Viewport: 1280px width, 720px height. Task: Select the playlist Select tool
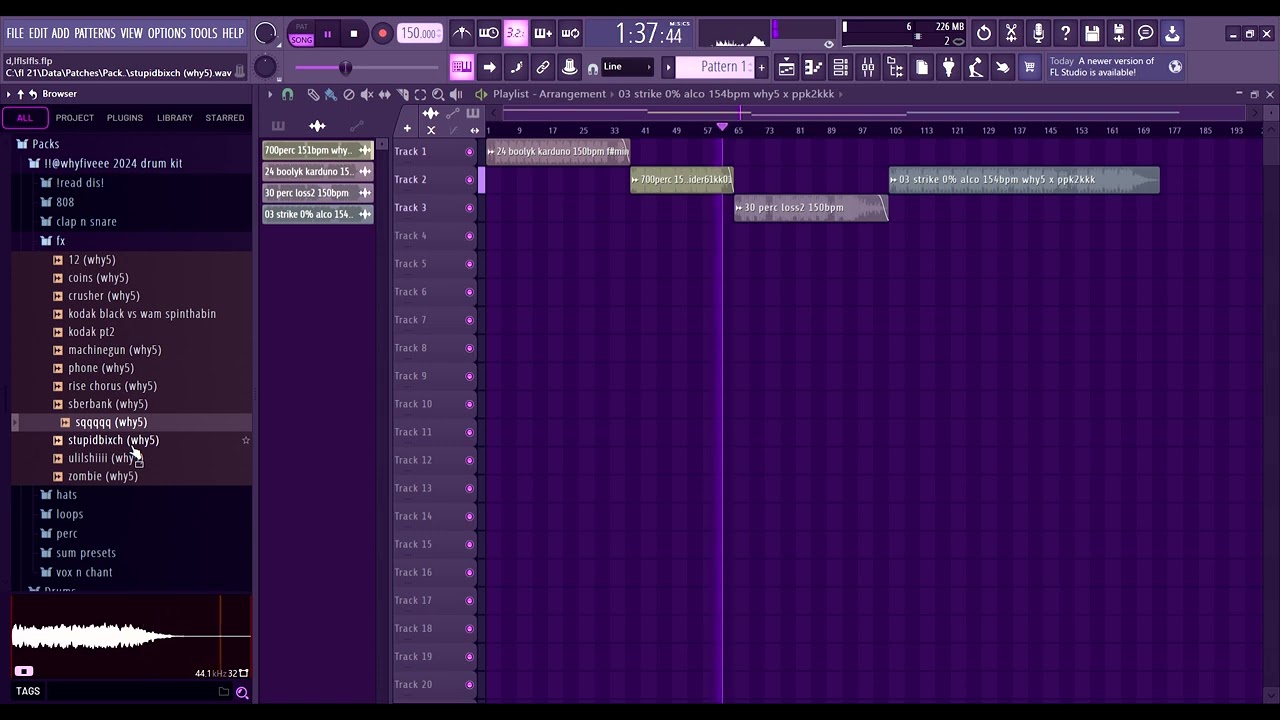coord(420,94)
